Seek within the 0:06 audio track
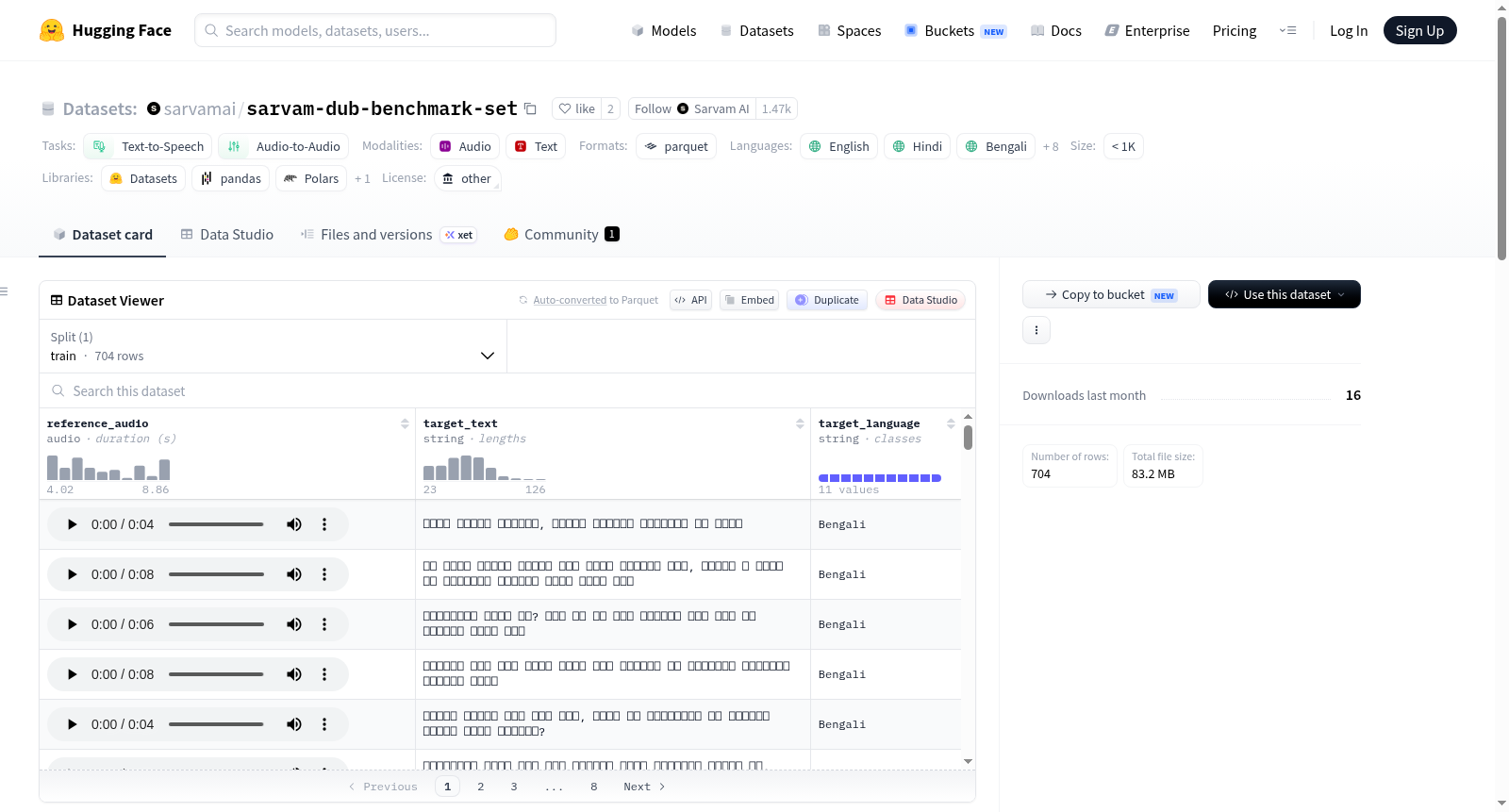 (x=216, y=624)
